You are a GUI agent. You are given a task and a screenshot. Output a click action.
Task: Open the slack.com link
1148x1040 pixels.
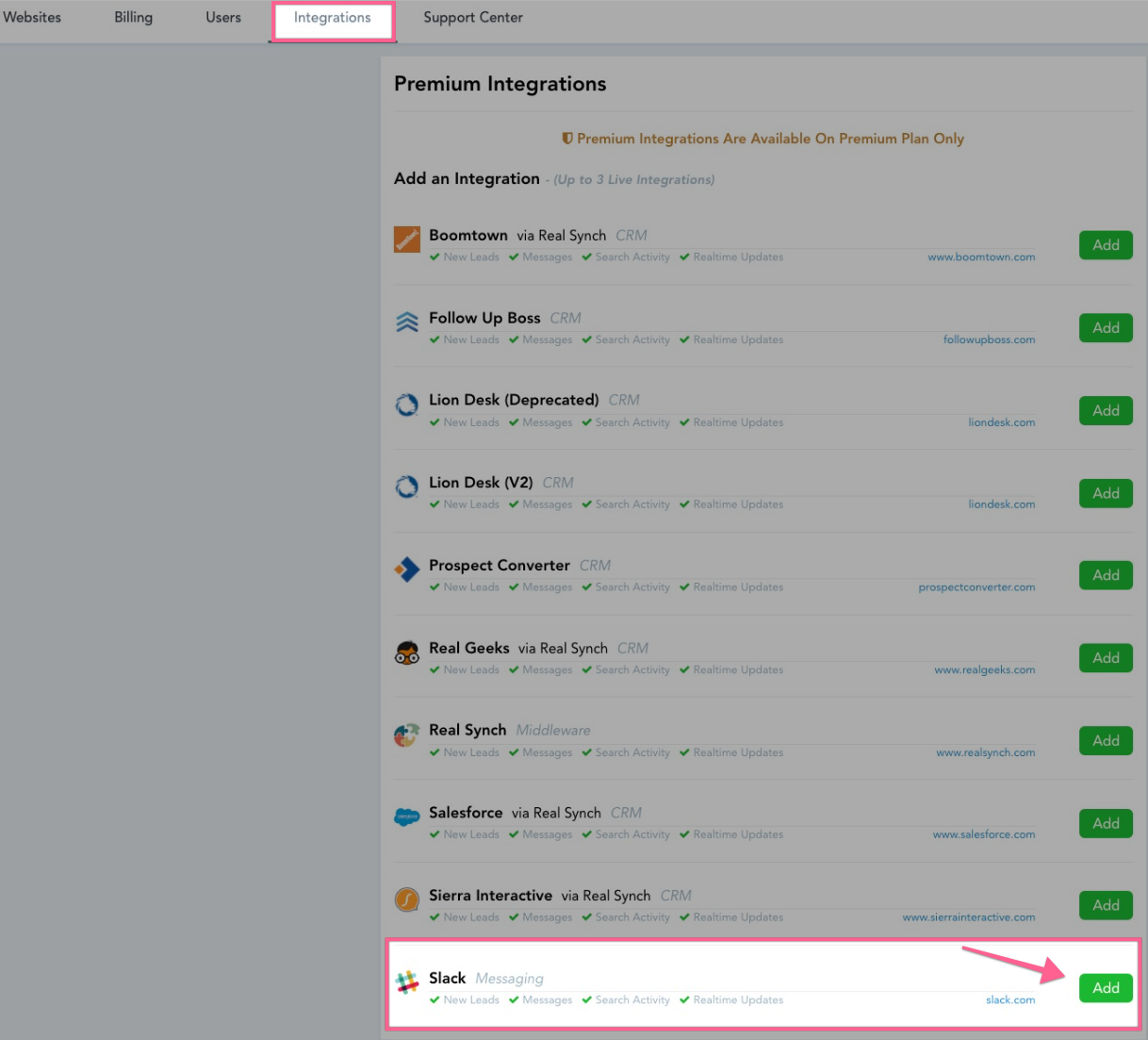click(1010, 1000)
